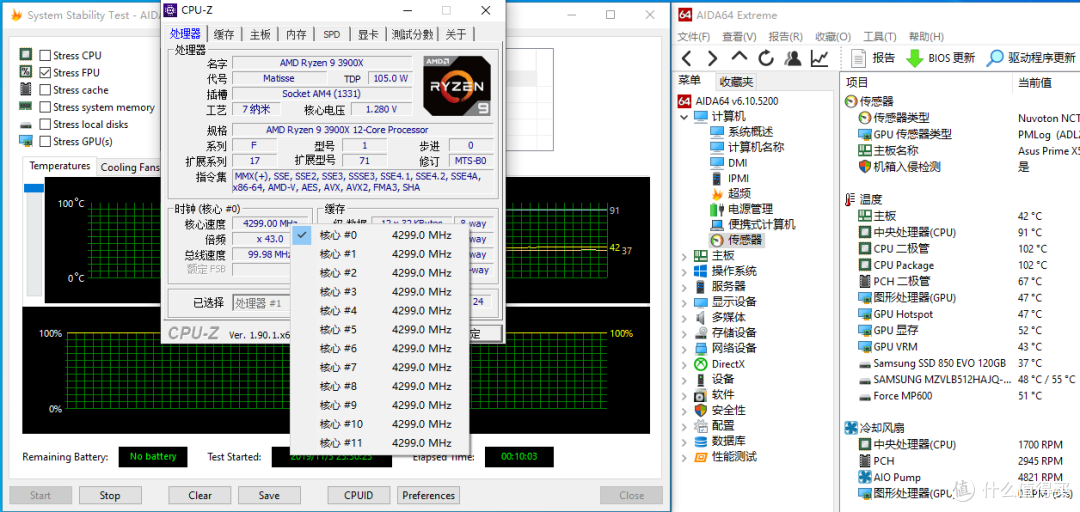
Task: Switch to CPU-Z SPD tab
Action: (x=331, y=34)
